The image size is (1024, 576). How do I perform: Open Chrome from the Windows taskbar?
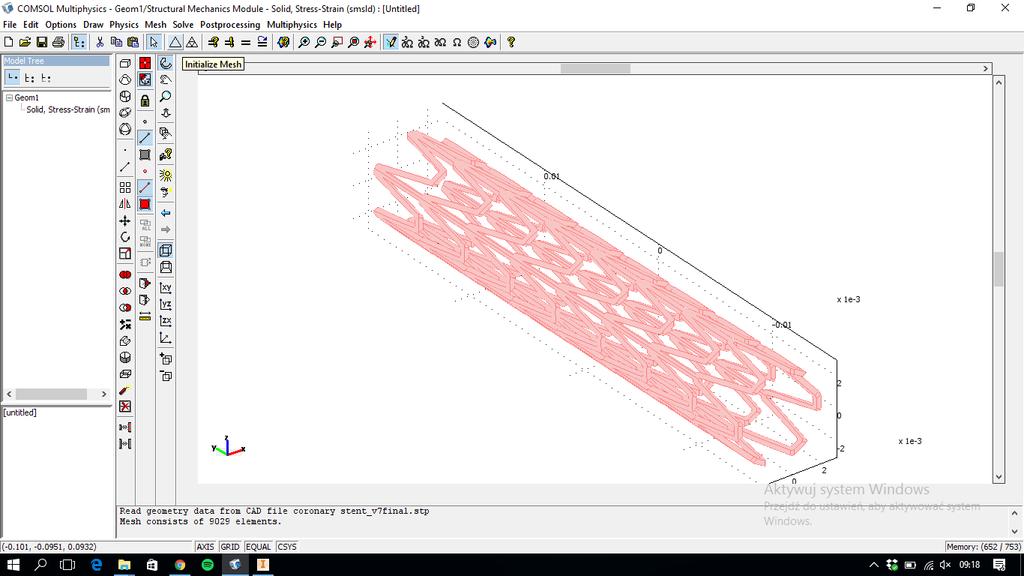click(x=180, y=565)
